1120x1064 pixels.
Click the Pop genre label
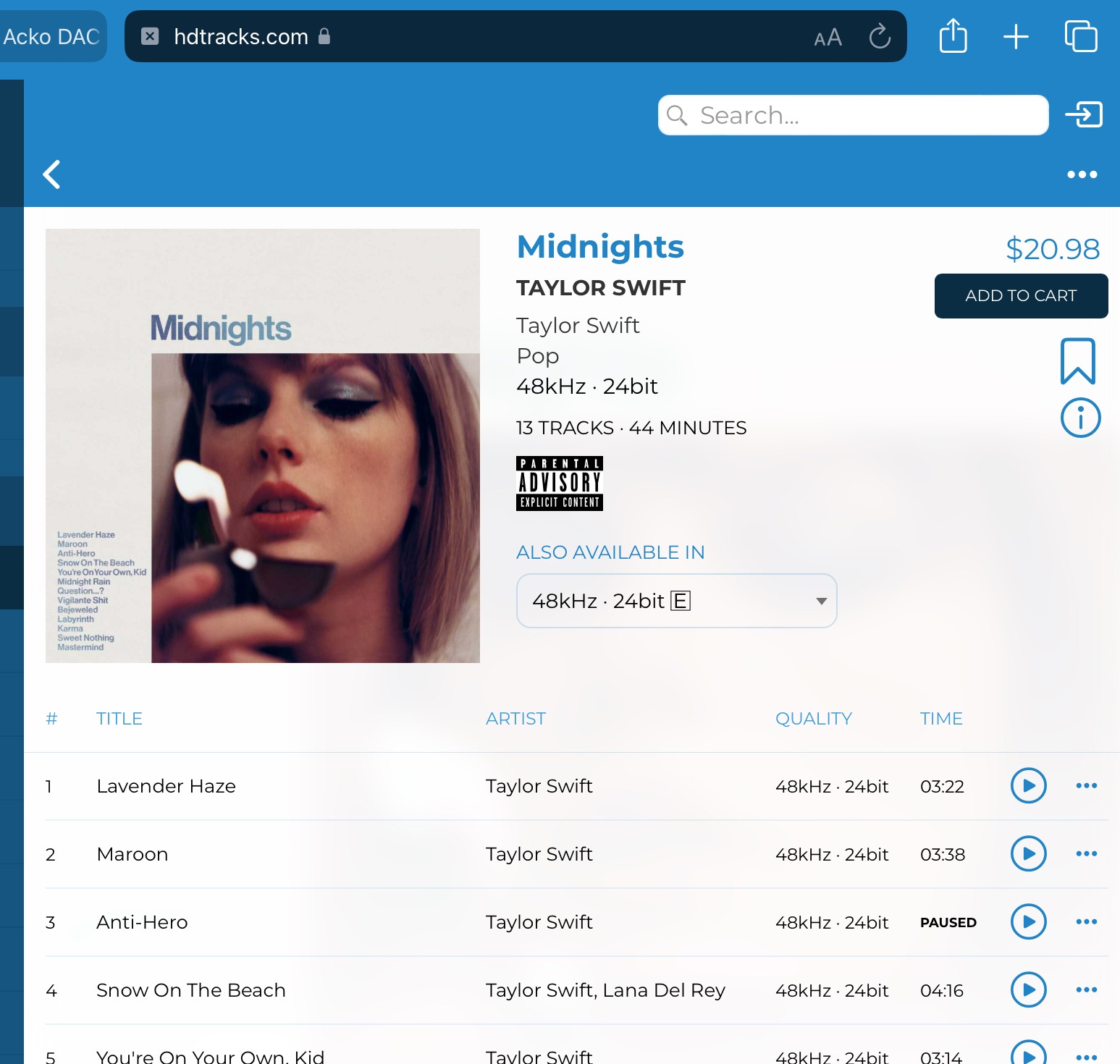pyautogui.click(x=537, y=356)
